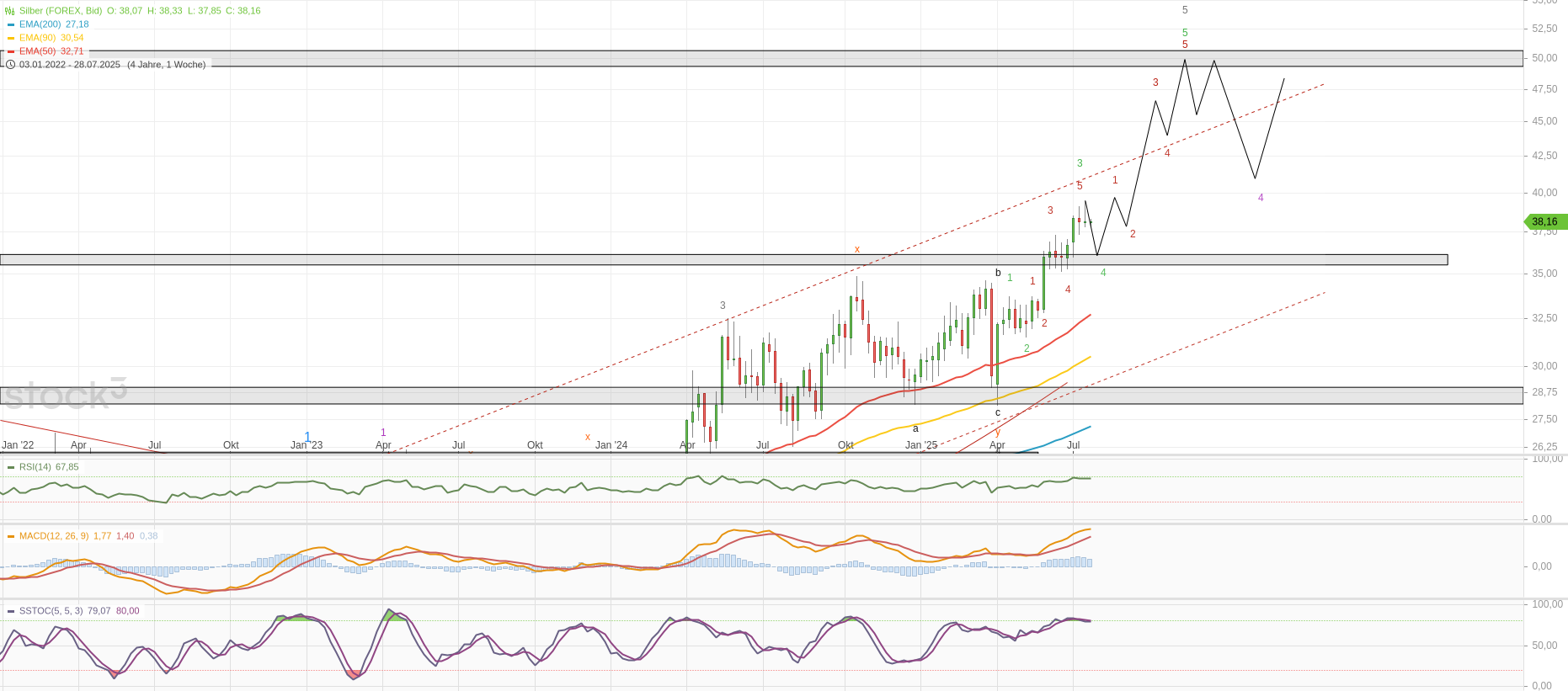Open the Silber (FOREX, Bid) instrument label
The image size is (1568, 691).
pos(61,11)
